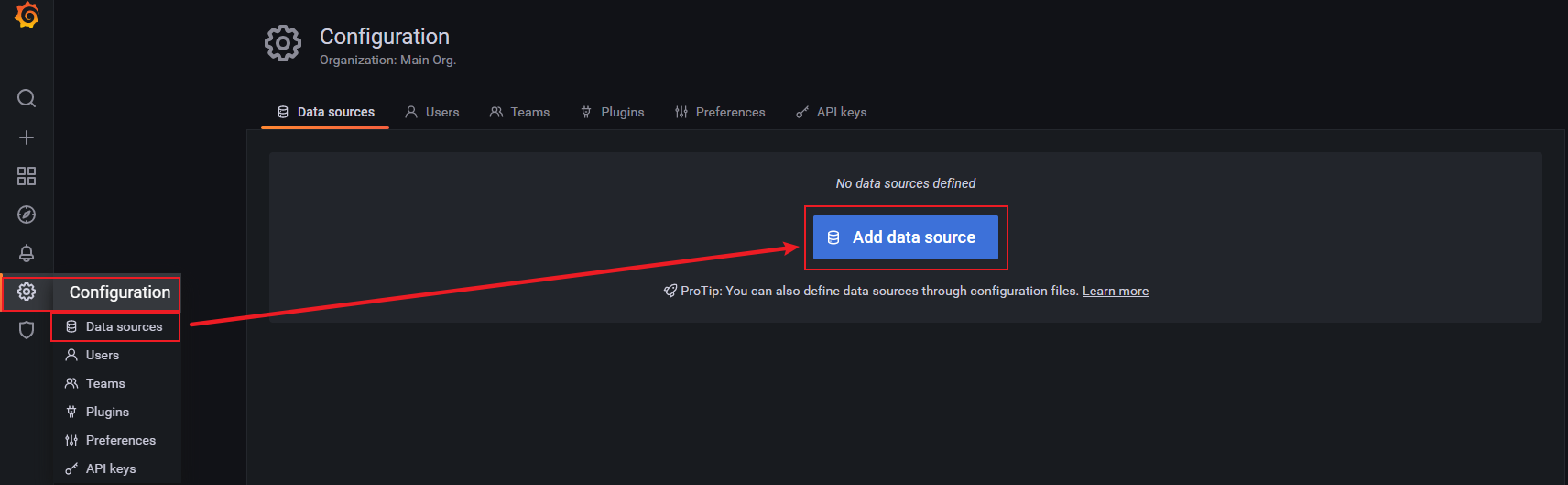Click 'Organization: Main Org.' subtitle

pos(387,60)
